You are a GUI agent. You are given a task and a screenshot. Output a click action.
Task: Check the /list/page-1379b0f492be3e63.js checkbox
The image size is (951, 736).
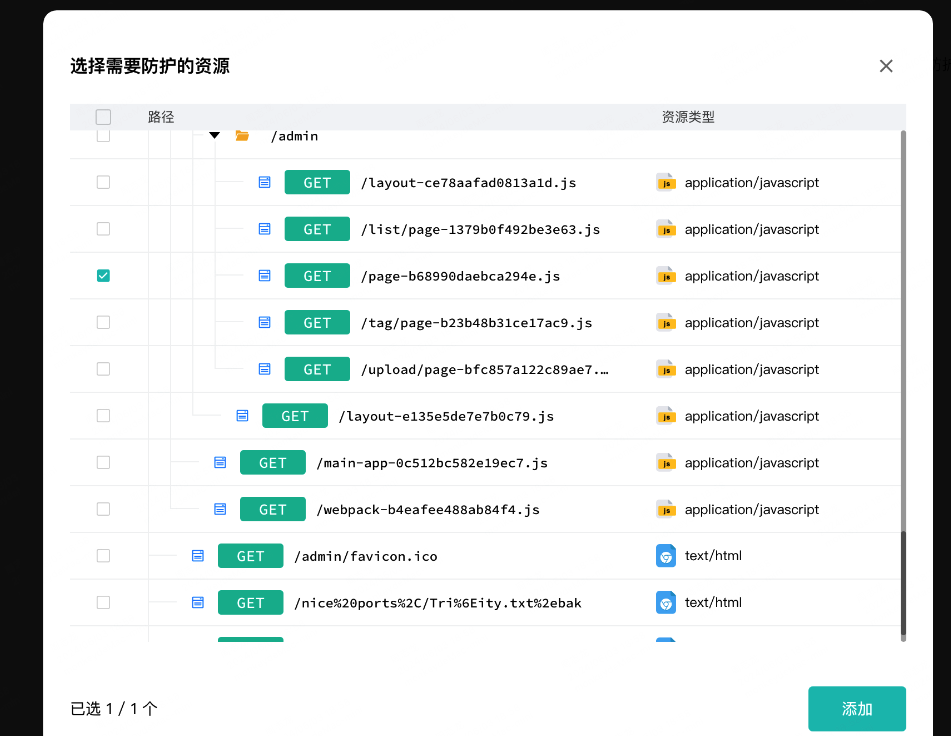coord(103,229)
